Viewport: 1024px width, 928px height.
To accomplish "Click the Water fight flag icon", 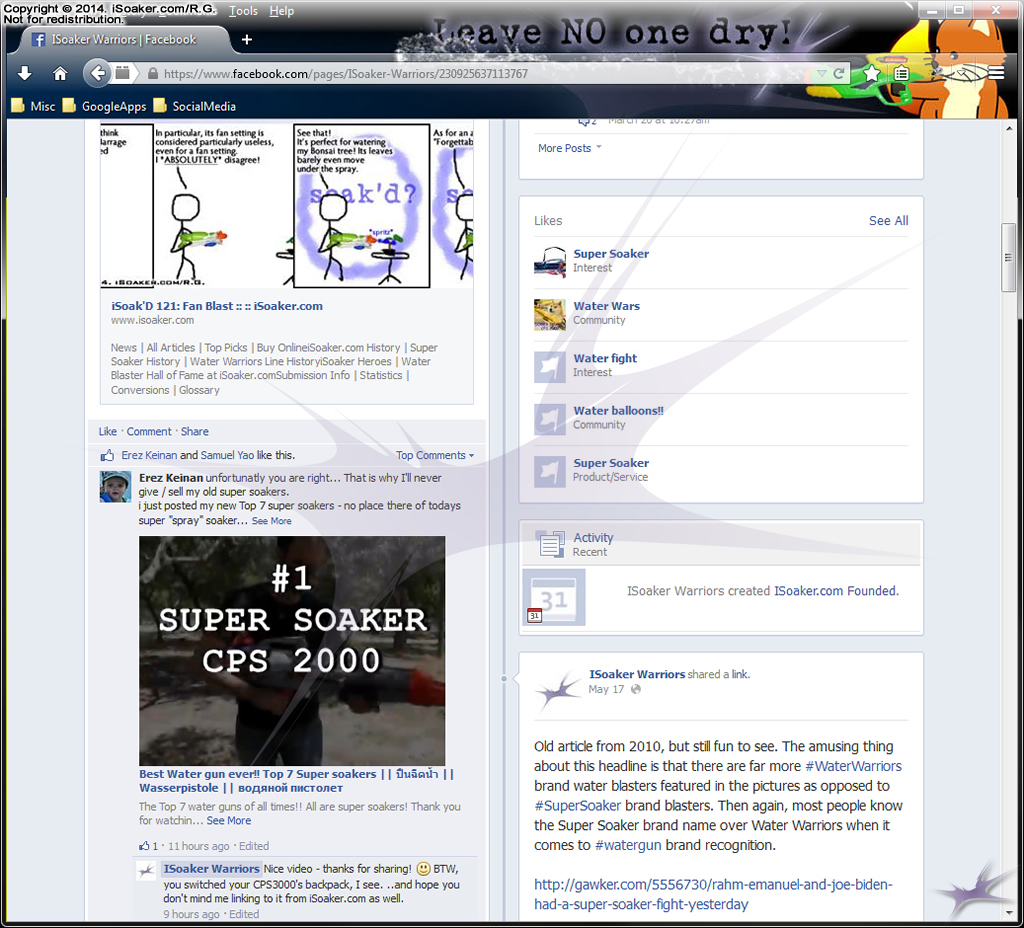I will (x=550, y=366).
